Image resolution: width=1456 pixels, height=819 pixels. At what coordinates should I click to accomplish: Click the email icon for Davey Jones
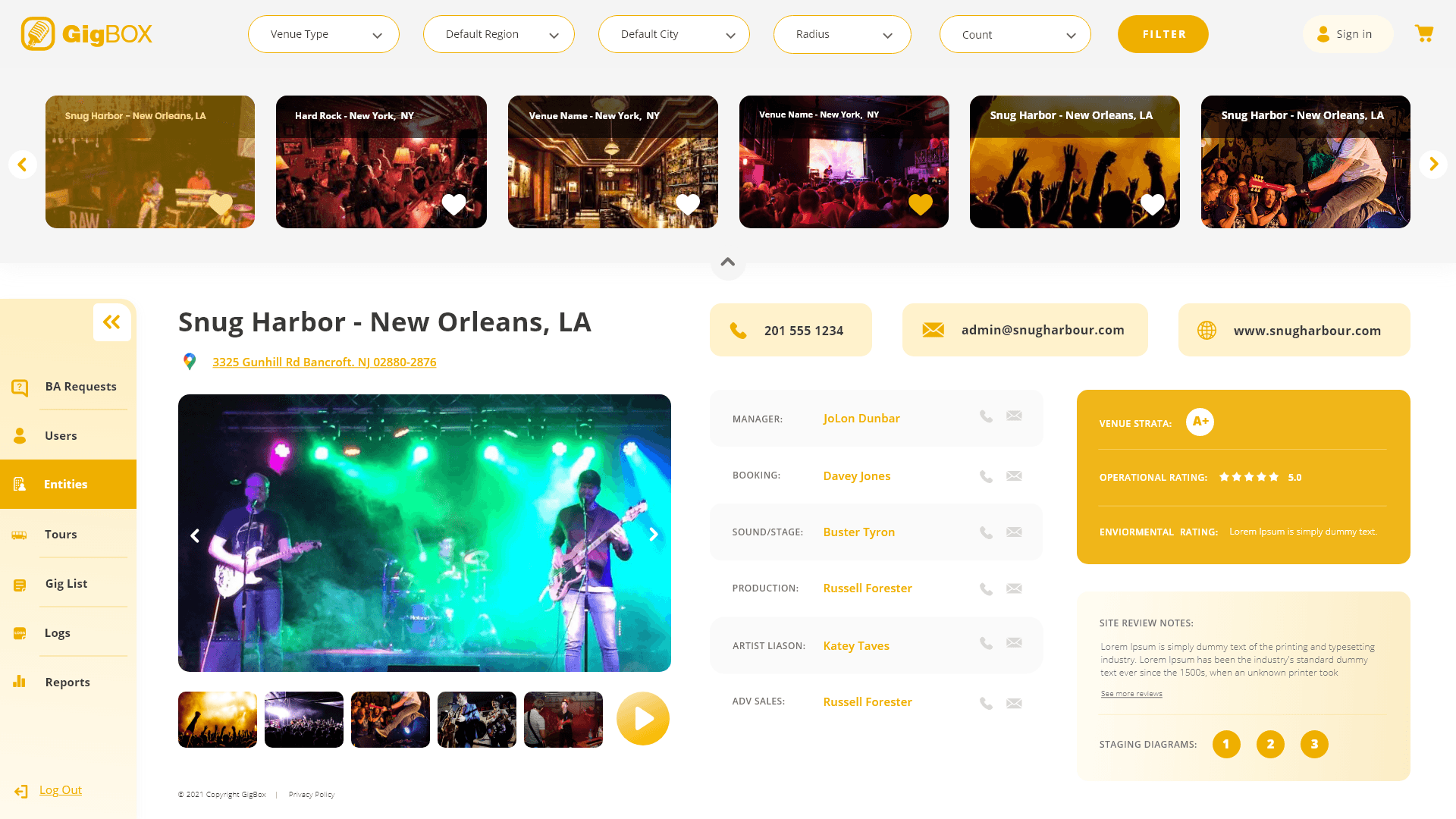pyautogui.click(x=1014, y=476)
